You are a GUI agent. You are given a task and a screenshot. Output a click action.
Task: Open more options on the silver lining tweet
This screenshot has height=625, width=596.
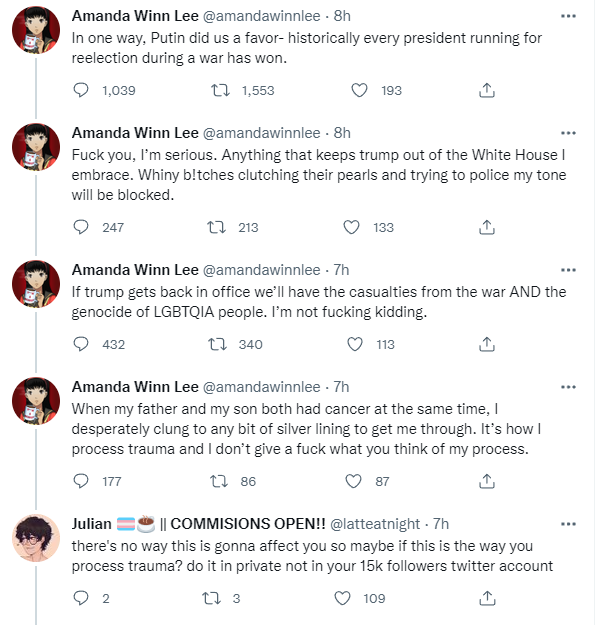pos(568,387)
